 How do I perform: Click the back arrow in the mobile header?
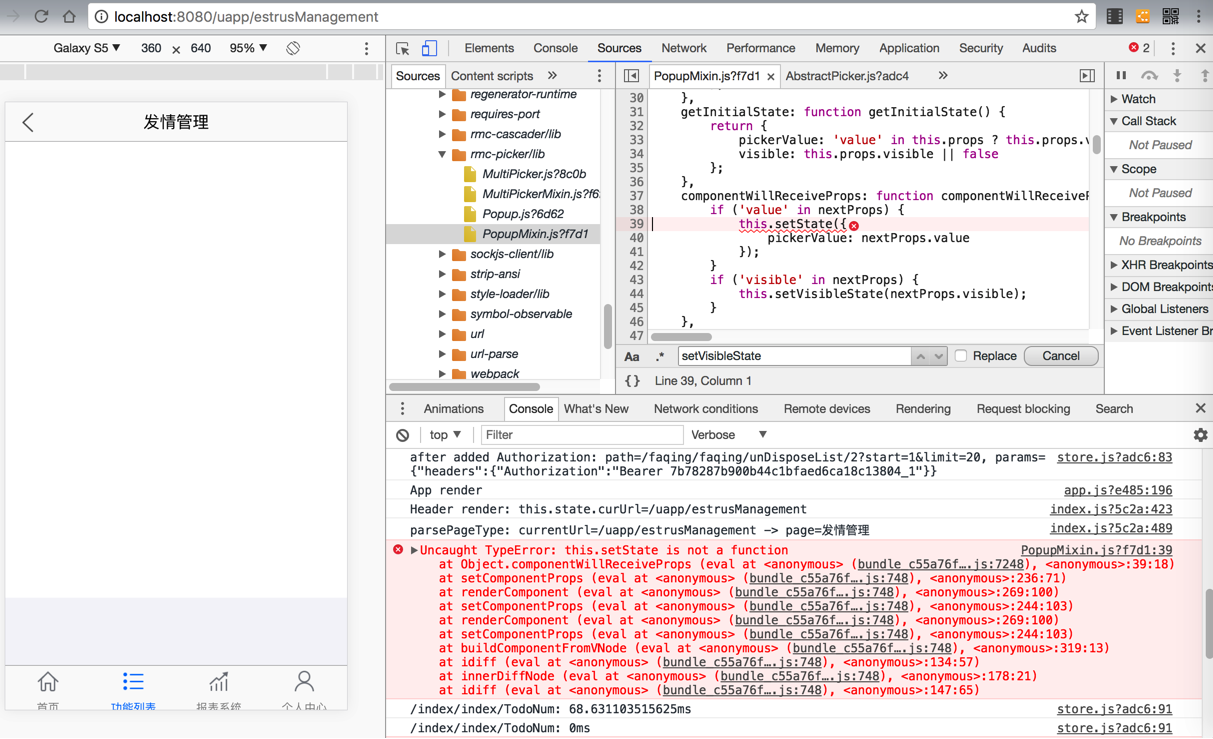tap(28, 122)
